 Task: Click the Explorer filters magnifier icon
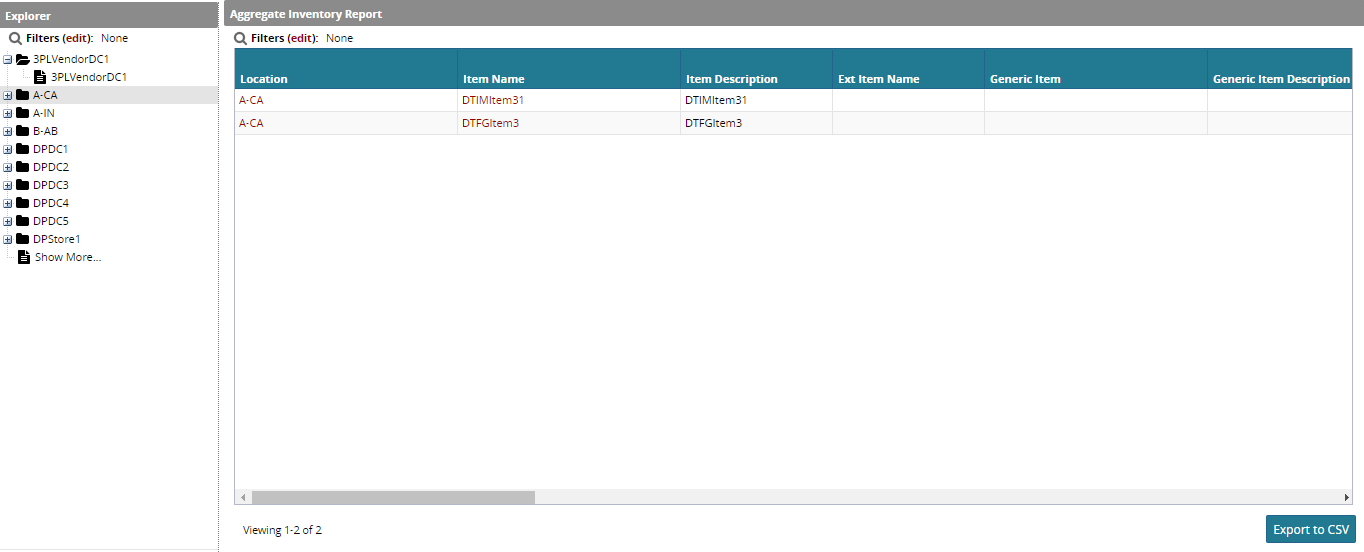[16, 38]
